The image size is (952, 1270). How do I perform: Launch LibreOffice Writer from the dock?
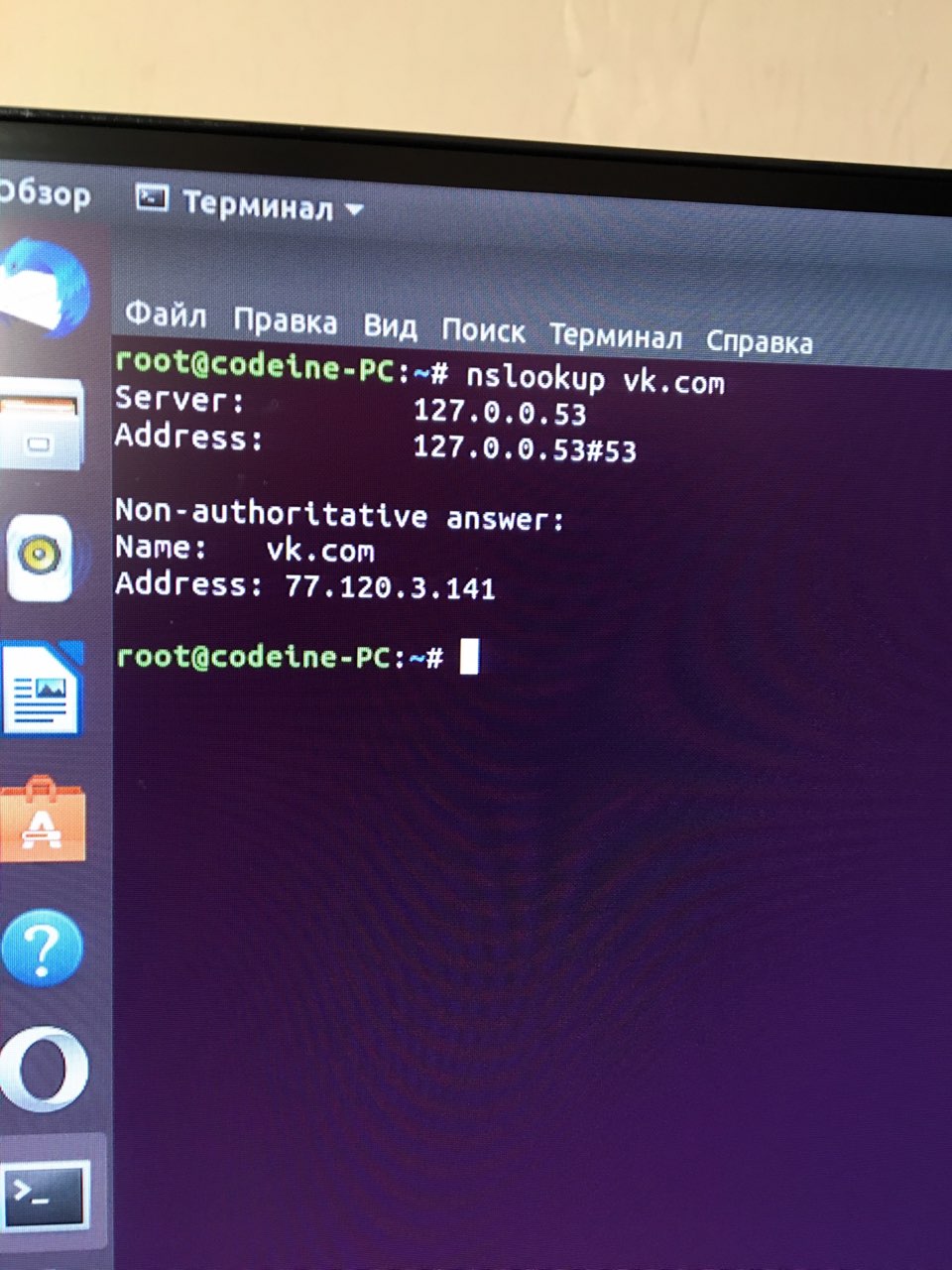pyautogui.click(x=41, y=689)
